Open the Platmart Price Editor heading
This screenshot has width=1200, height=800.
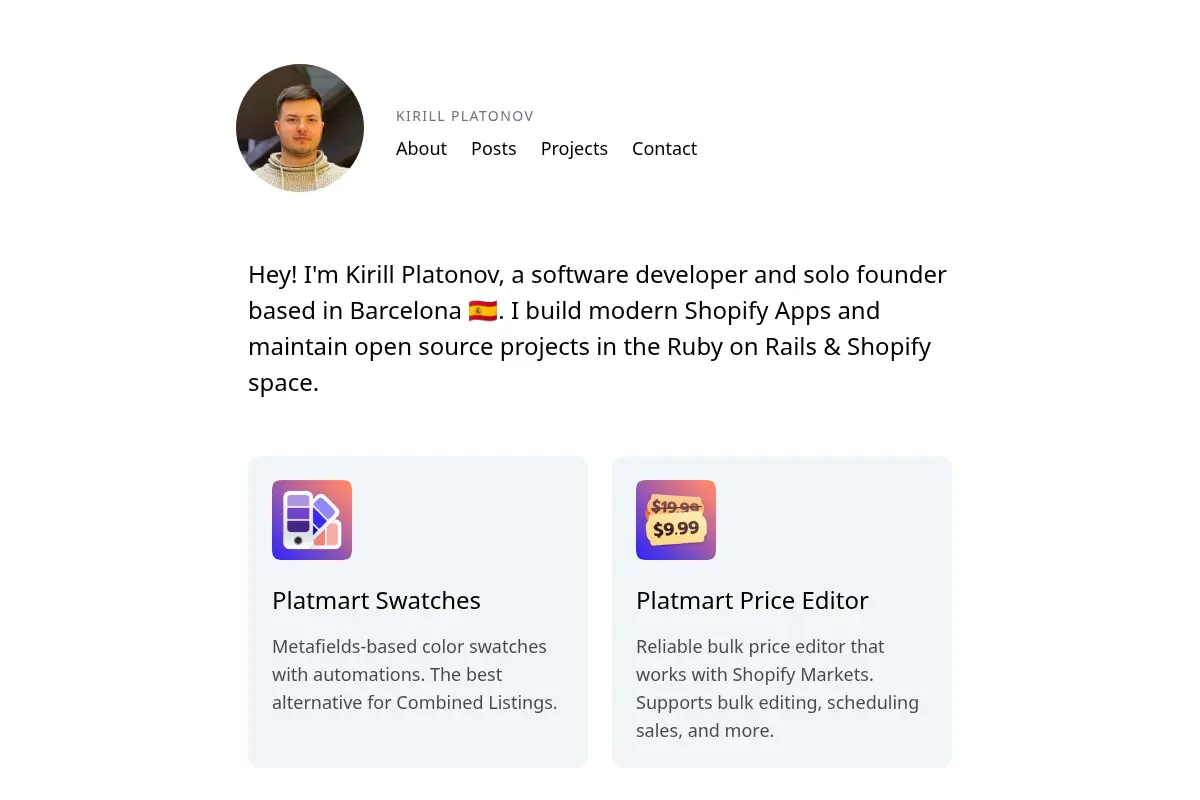(x=752, y=600)
